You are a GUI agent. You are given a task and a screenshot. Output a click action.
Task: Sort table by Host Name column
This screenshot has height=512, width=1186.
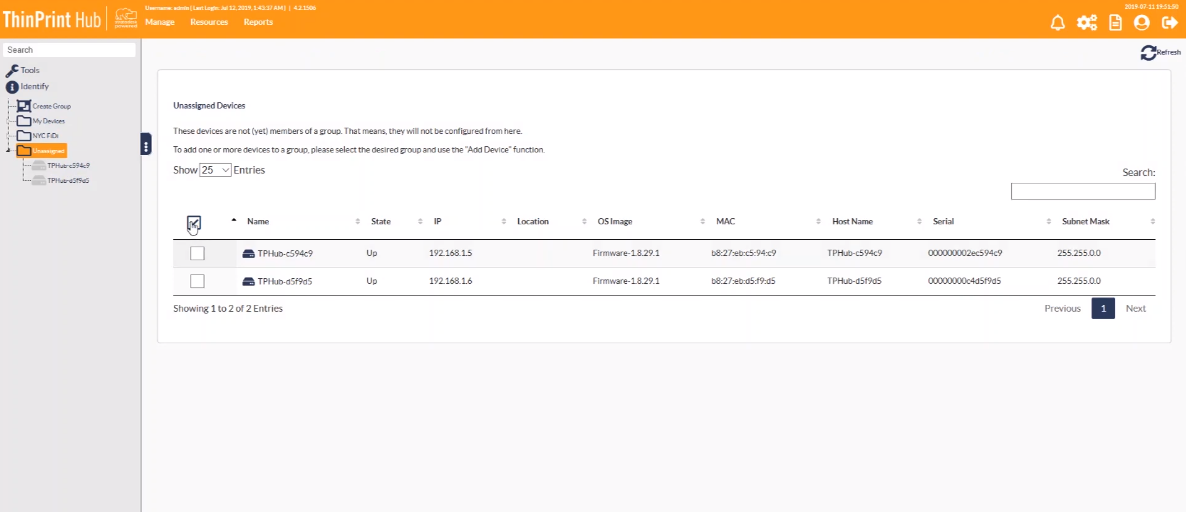point(852,222)
